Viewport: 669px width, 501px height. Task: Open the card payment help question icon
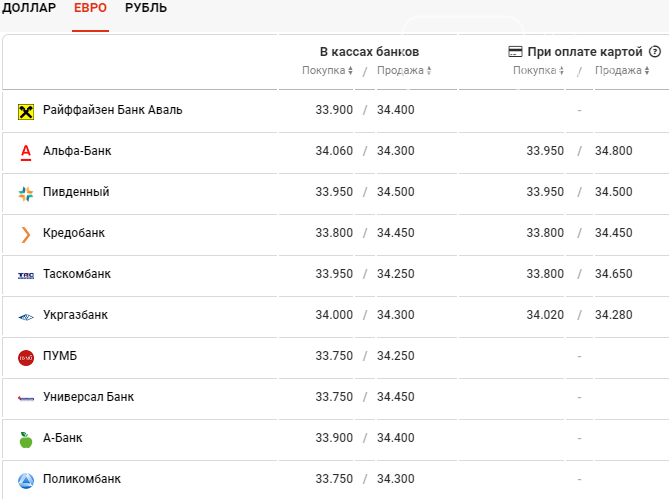(654, 52)
